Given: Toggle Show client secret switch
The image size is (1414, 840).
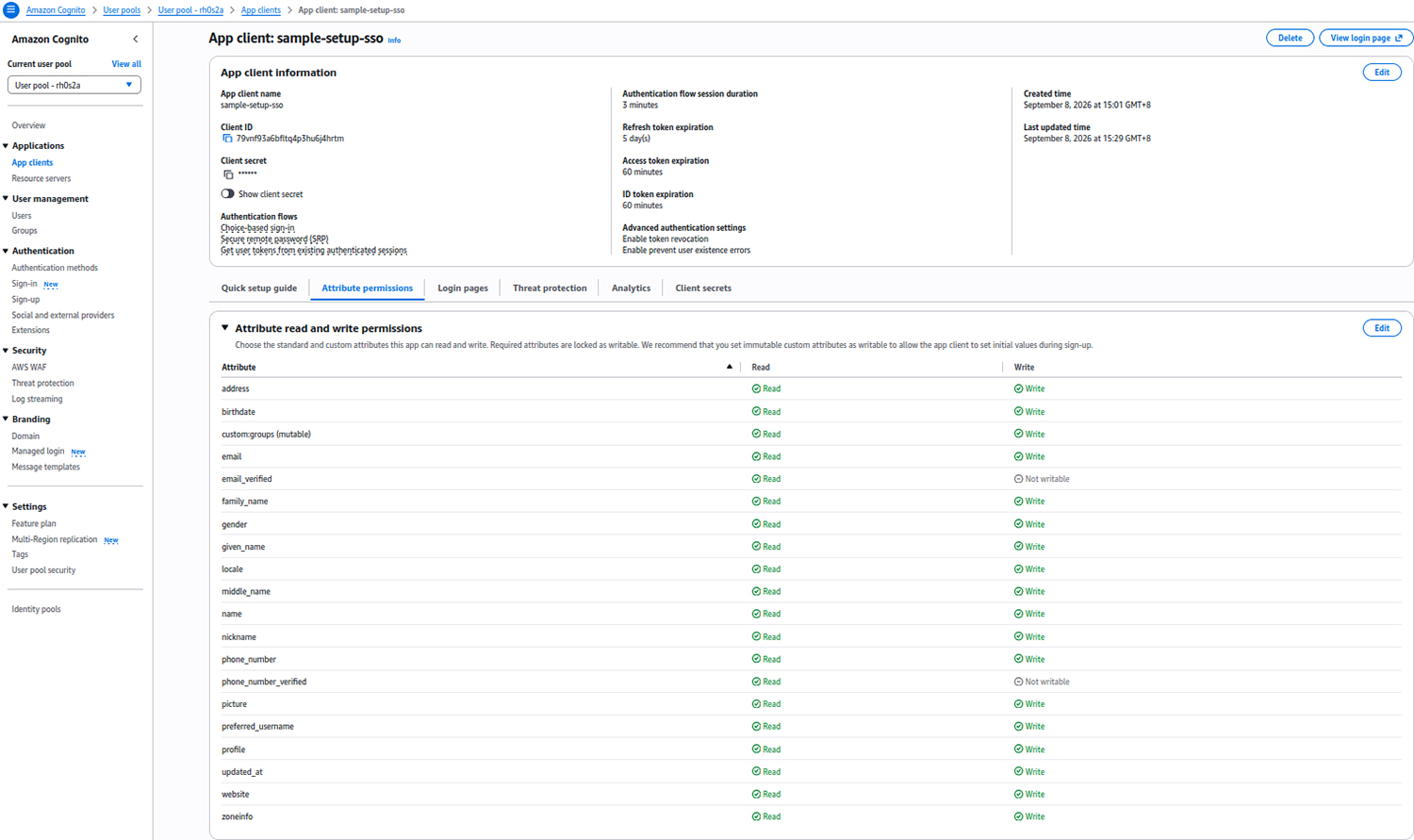Looking at the screenshot, I should [227, 194].
